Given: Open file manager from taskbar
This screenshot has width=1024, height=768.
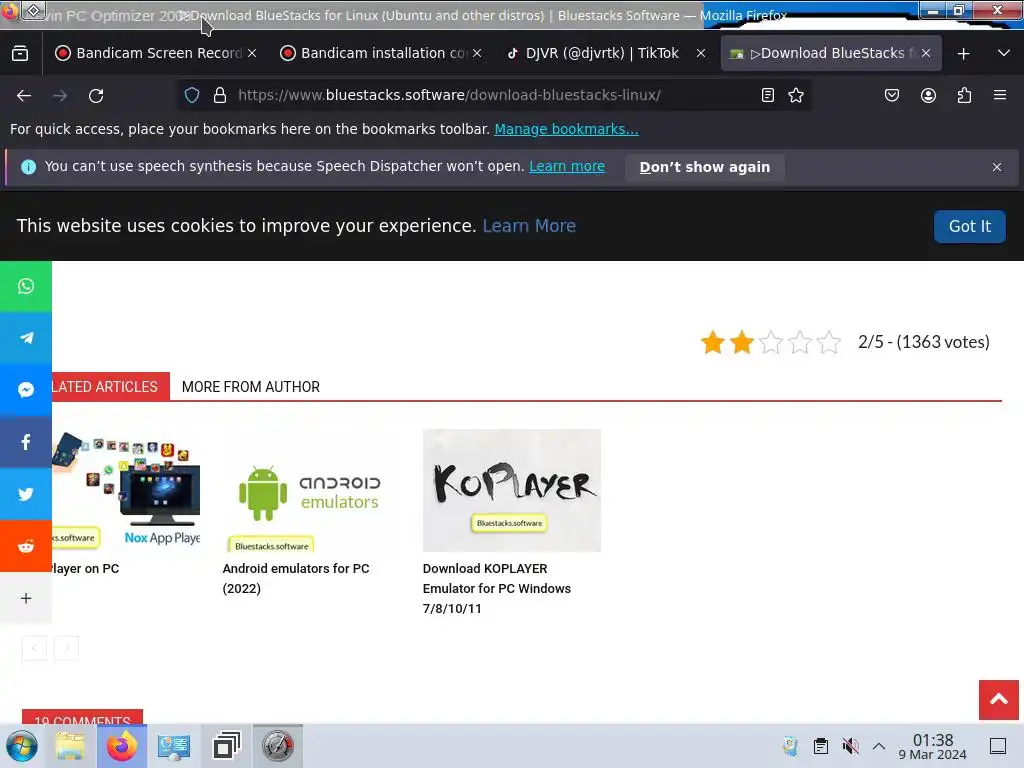Looking at the screenshot, I should point(70,746).
